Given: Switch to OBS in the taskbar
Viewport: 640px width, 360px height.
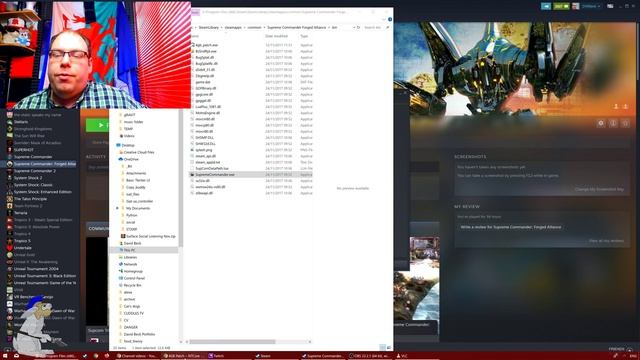Looking at the screenshot, I should 371,356.
